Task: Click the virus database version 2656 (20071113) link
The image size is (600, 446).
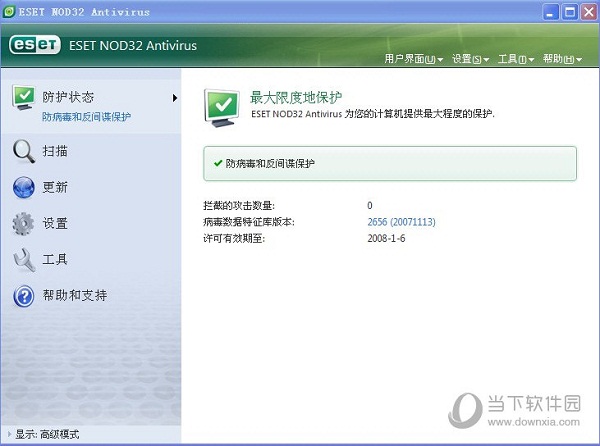Action: click(x=401, y=222)
